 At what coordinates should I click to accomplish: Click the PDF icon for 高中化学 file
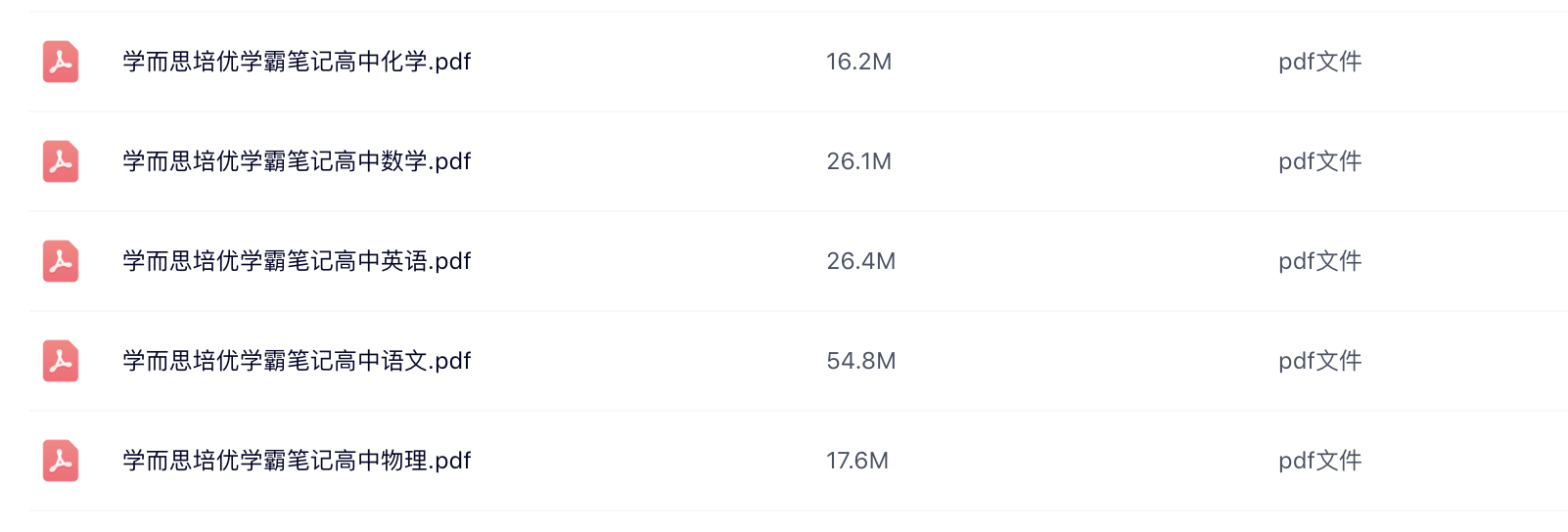tap(61, 62)
